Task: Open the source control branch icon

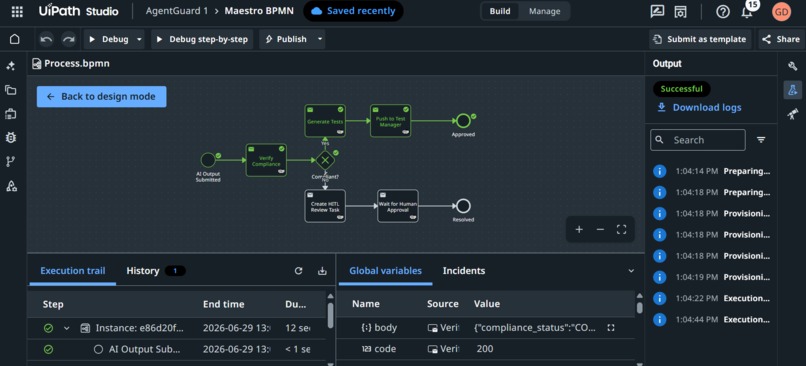Action: (10, 161)
